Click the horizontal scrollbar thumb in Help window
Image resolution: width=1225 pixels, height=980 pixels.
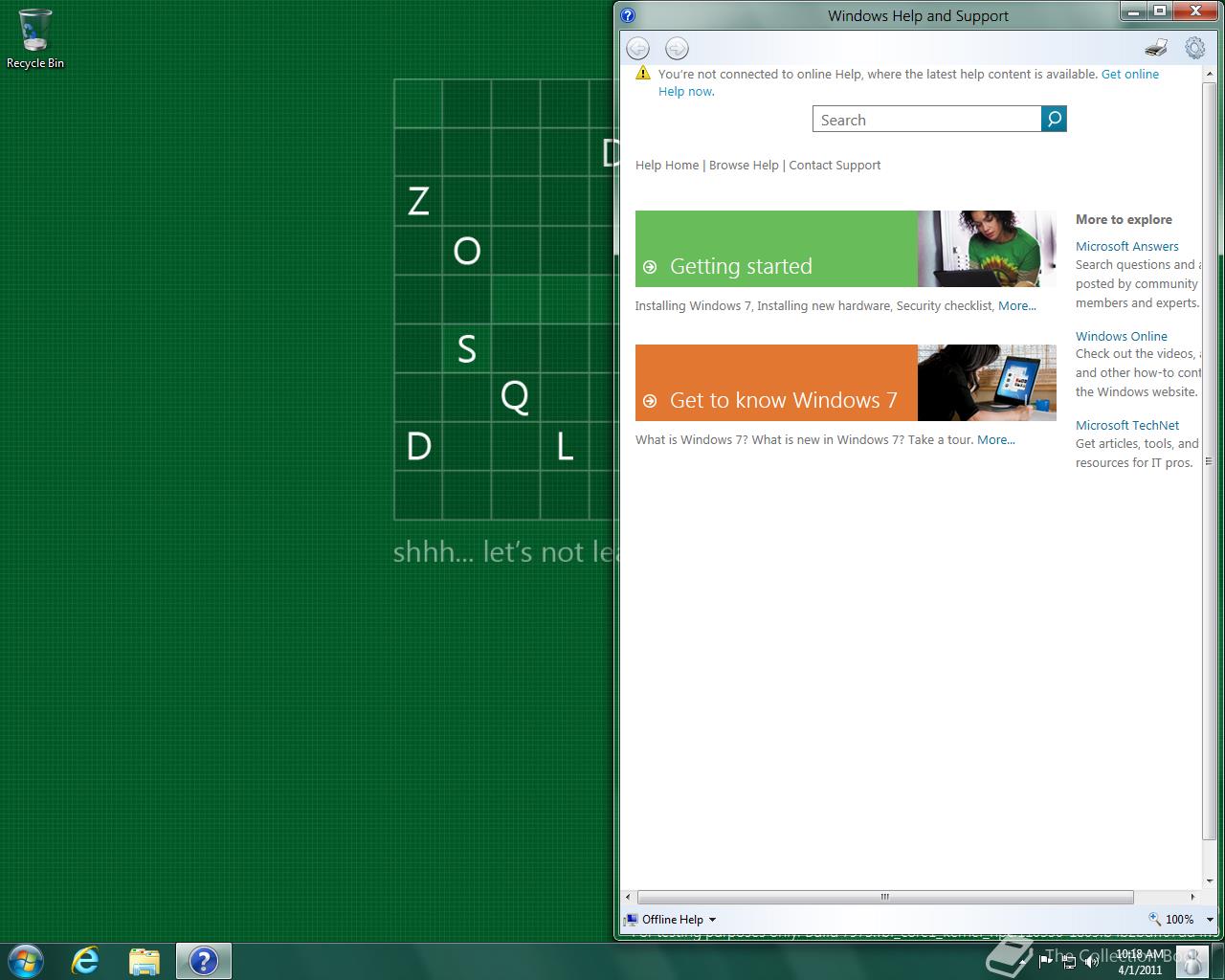[885, 897]
